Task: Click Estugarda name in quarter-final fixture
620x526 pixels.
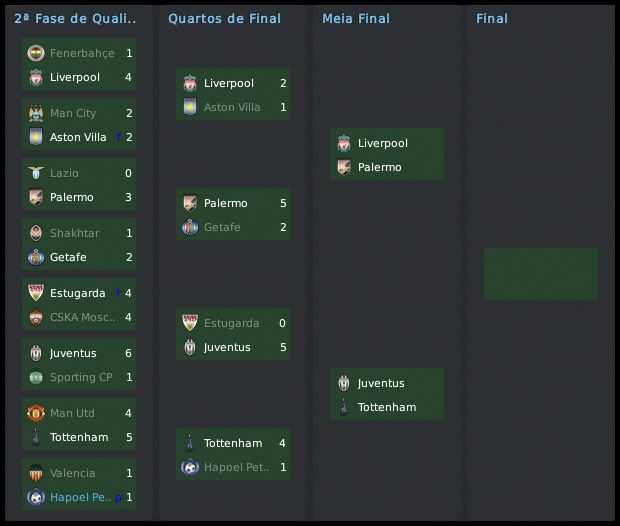Action: tap(231, 323)
